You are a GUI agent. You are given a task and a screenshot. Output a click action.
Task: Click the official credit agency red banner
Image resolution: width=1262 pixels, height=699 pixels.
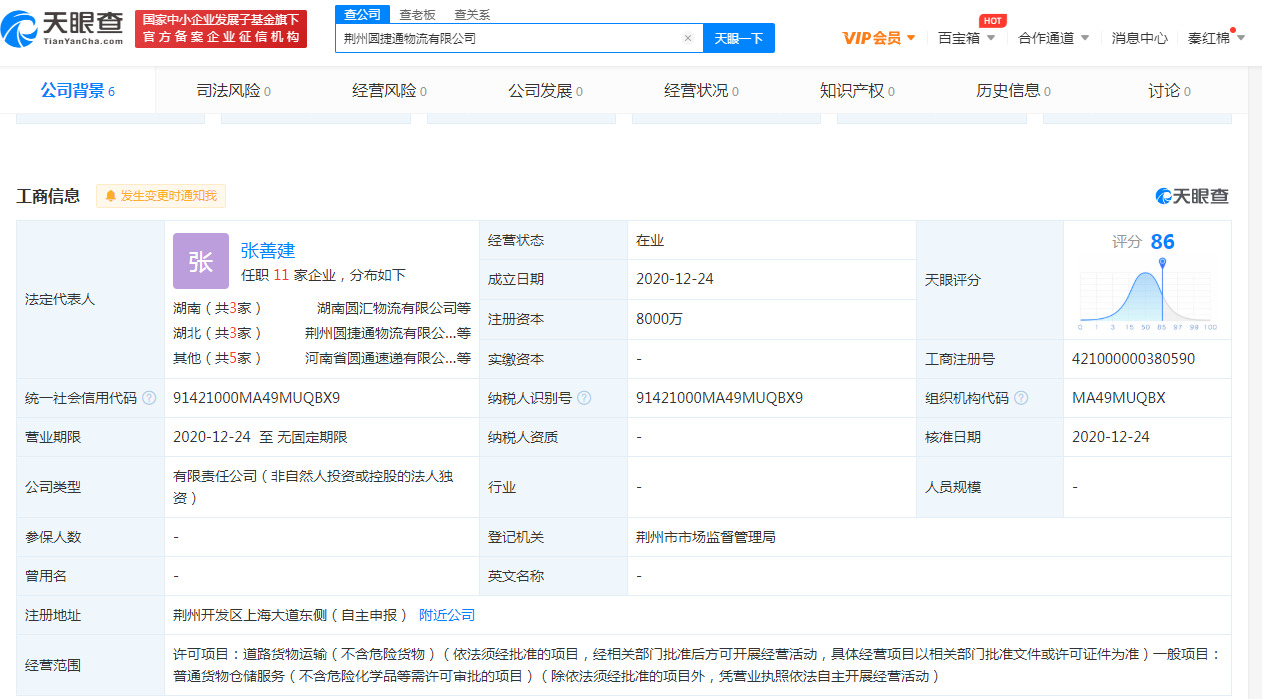[221, 29]
